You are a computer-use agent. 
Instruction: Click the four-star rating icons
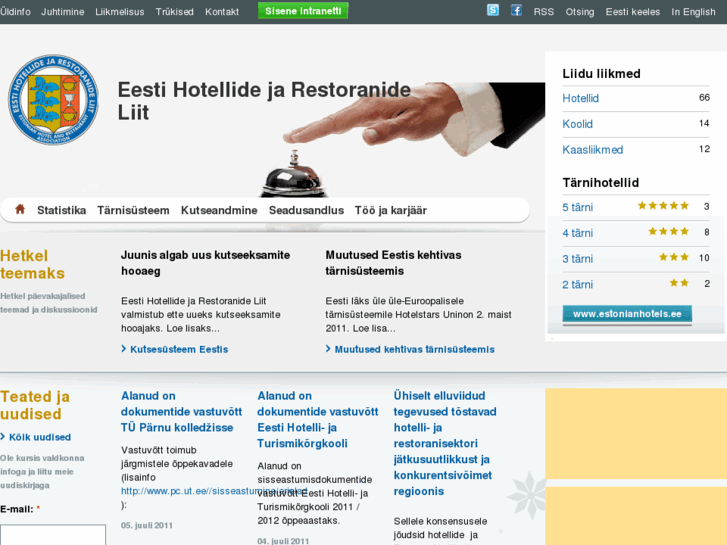pyautogui.click(x=669, y=231)
